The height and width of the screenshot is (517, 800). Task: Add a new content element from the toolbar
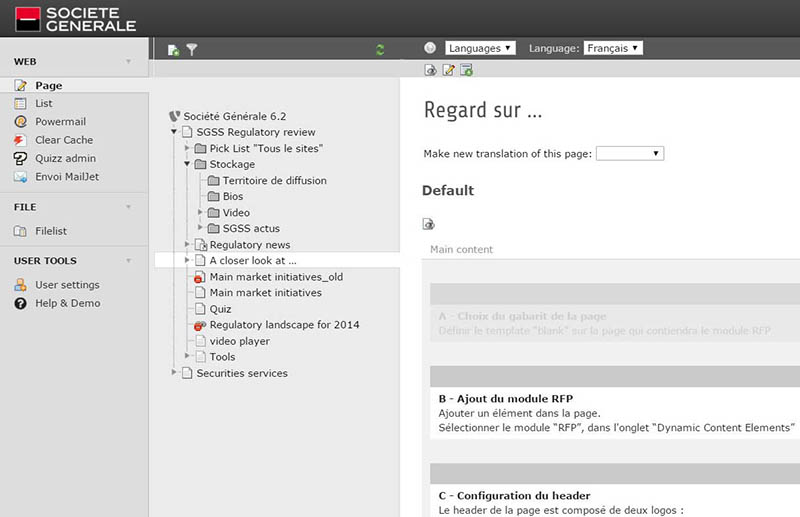[x=466, y=70]
